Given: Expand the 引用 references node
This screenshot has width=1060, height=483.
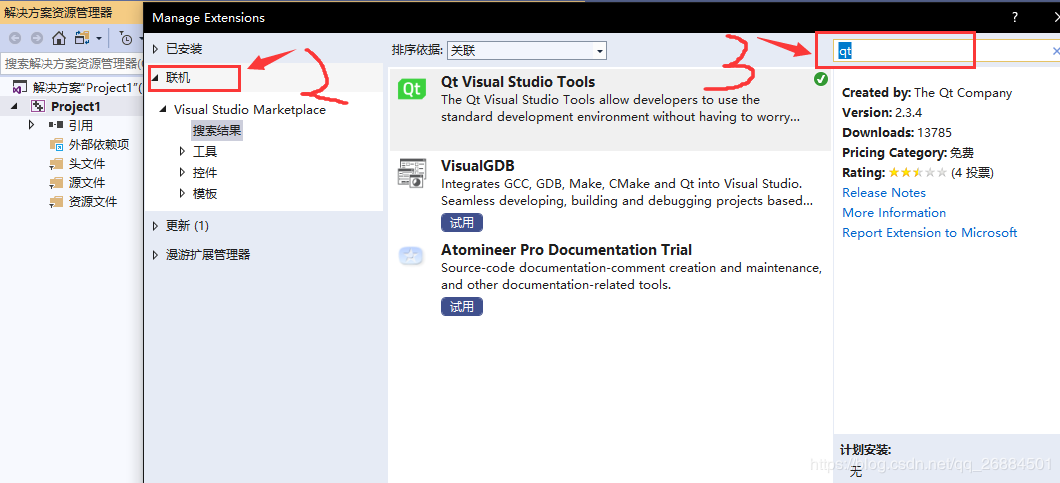Looking at the screenshot, I should (31, 125).
